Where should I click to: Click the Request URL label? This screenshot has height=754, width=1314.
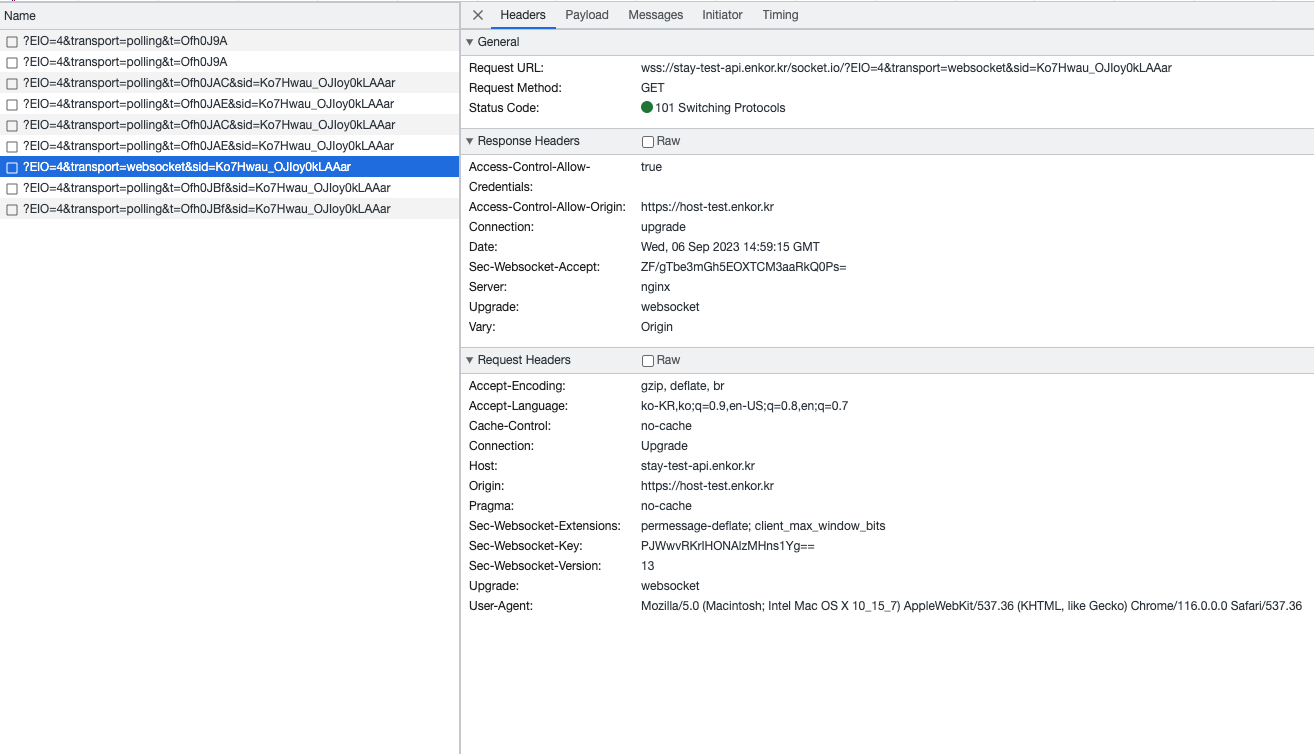(506, 68)
